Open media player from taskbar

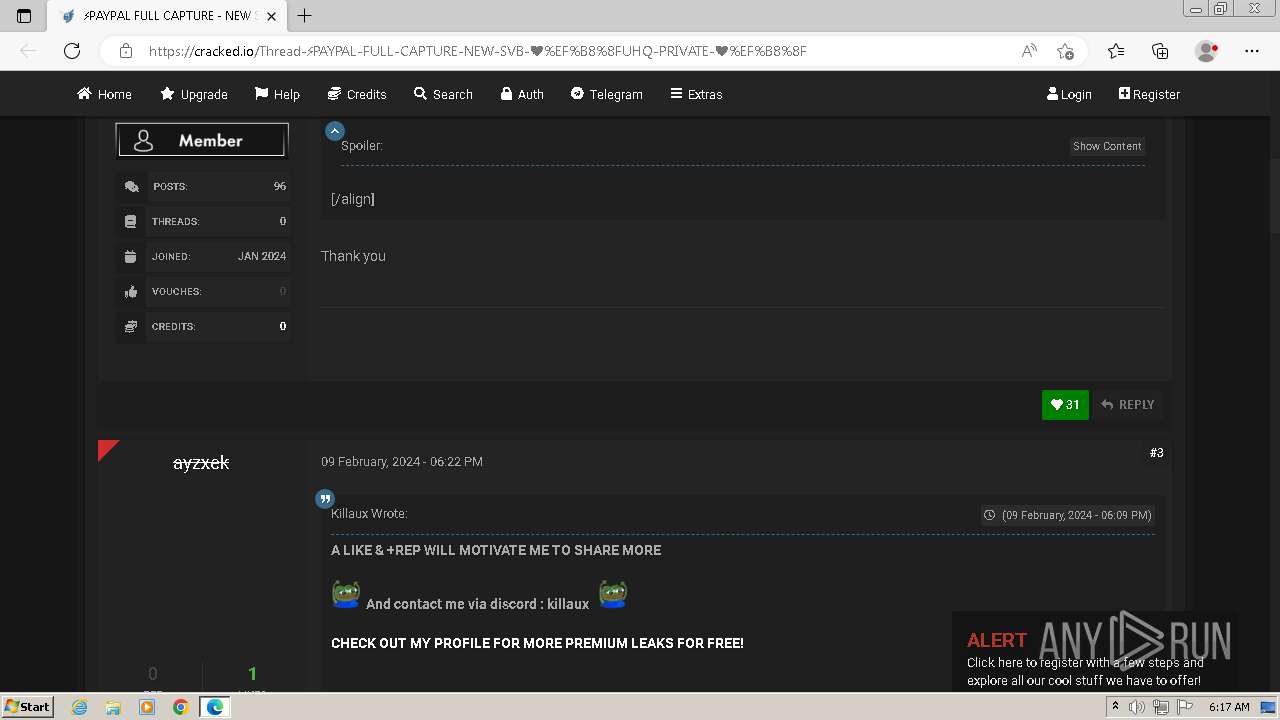point(147,707)
